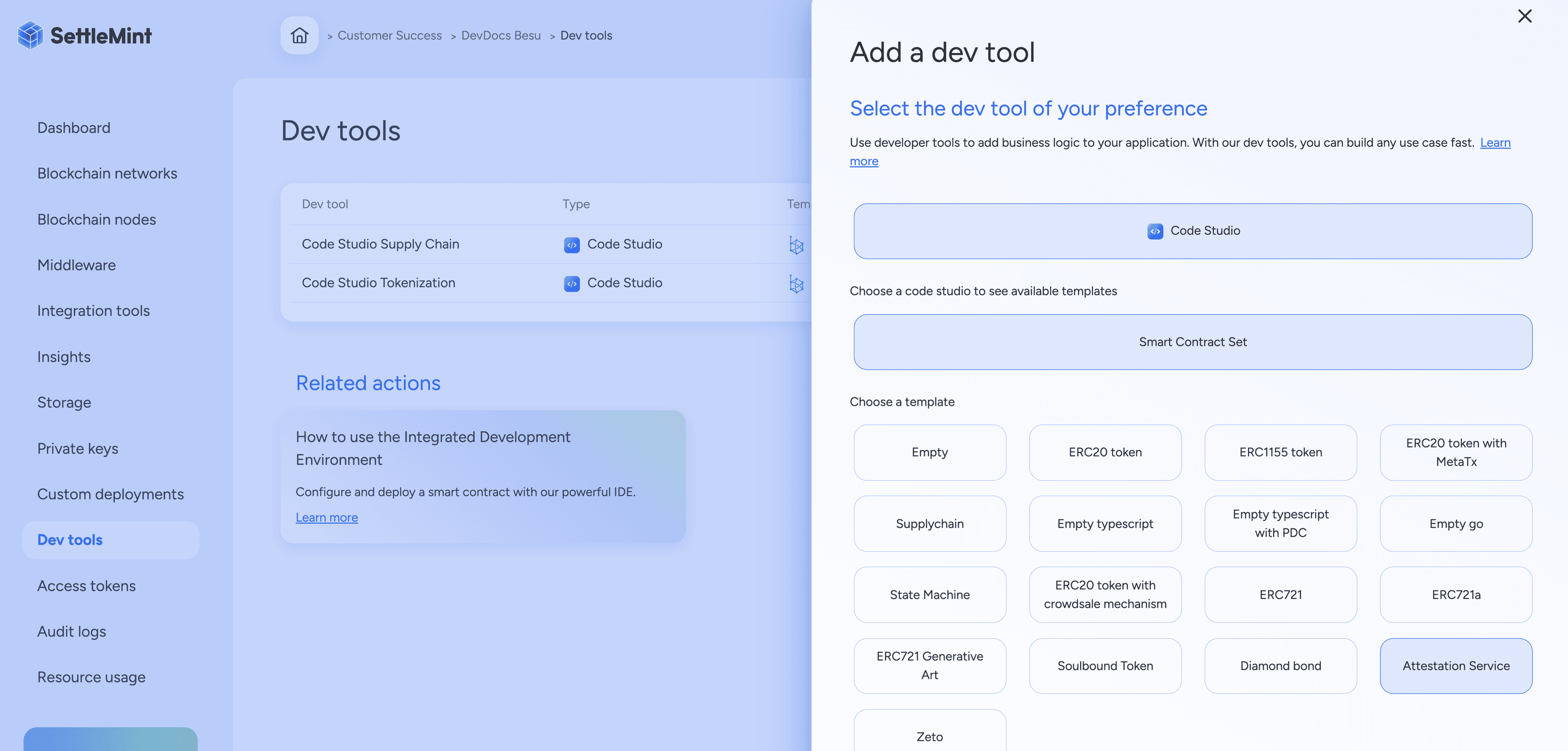Choose the Empty go template

(1456, 524)
